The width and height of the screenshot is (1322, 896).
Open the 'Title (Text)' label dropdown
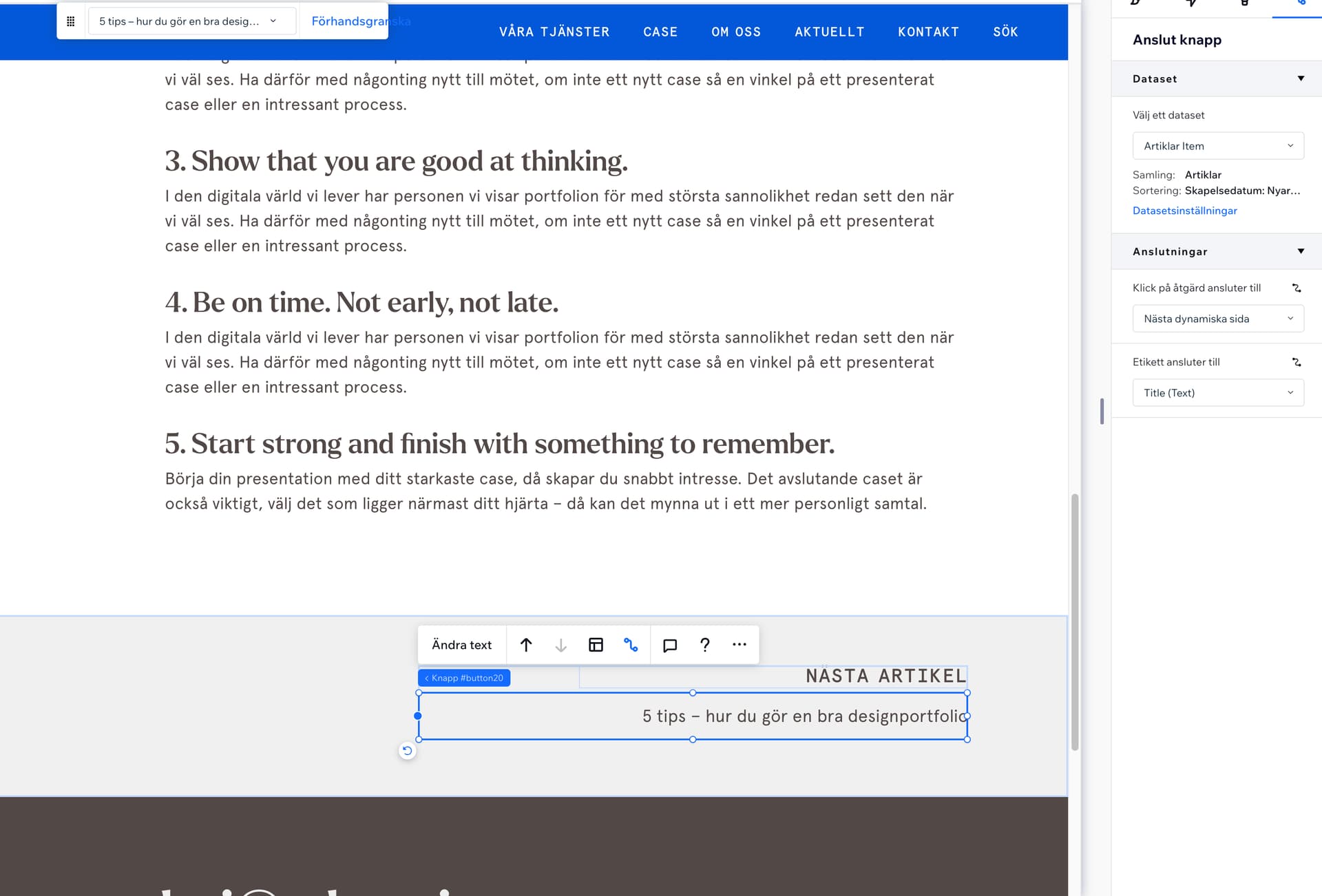tap(1217, 393)
